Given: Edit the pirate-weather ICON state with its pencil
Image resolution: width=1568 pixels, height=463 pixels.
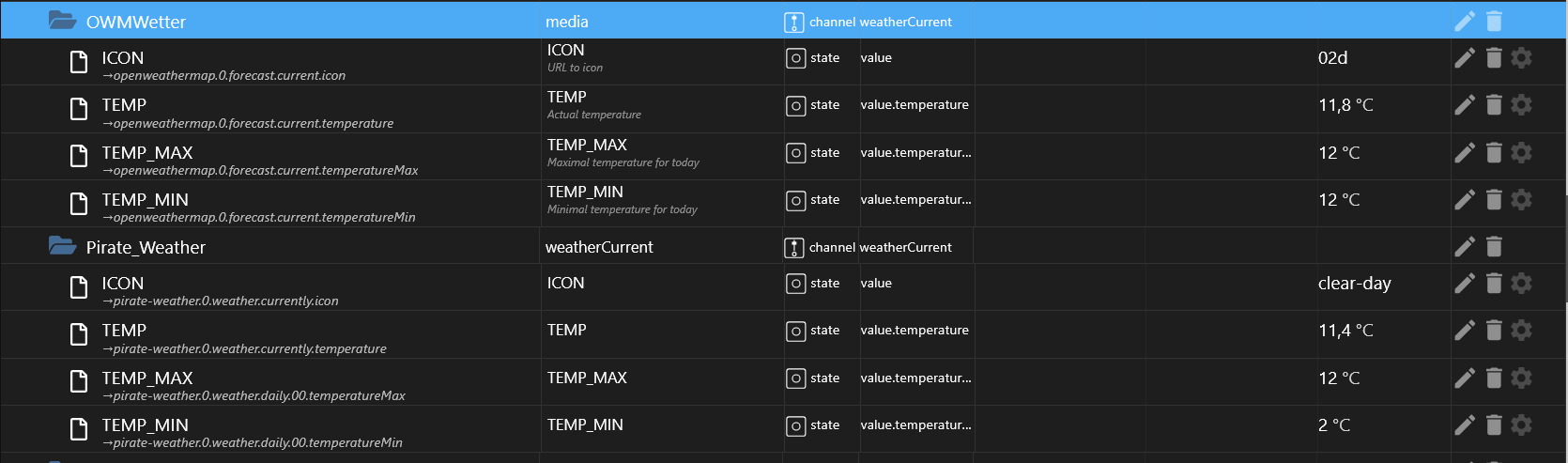Looking at the screenshot, I should 1465,284.
